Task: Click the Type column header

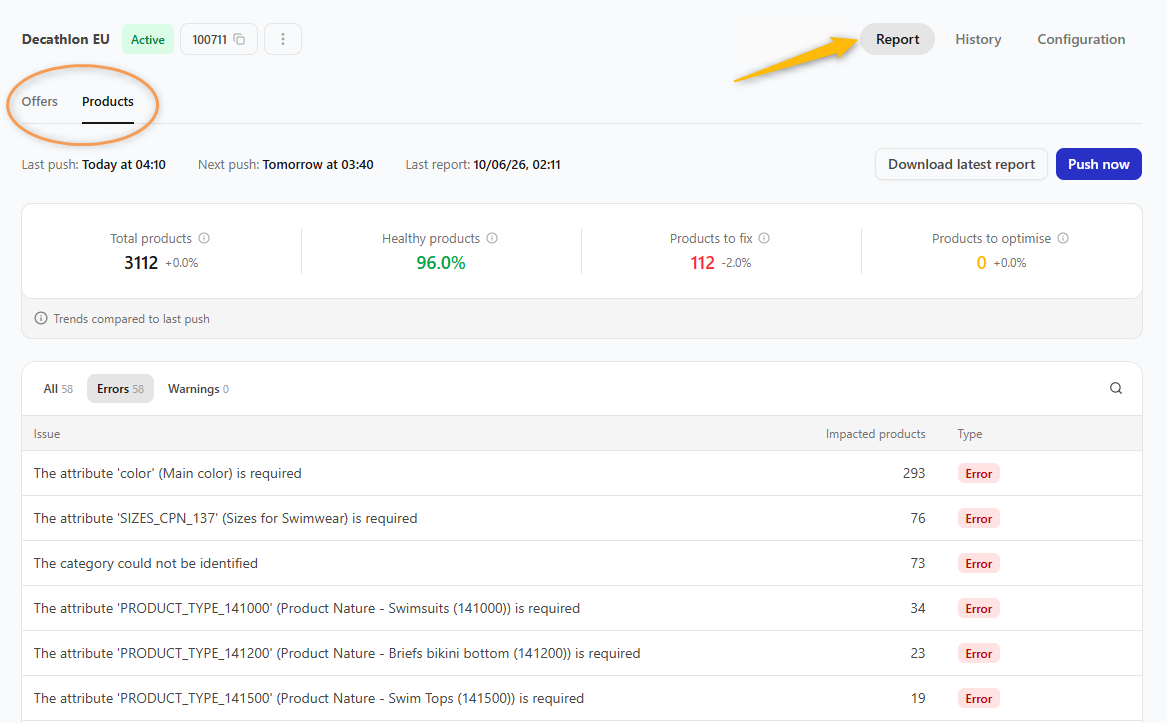Action: click(x=970, y=434)
